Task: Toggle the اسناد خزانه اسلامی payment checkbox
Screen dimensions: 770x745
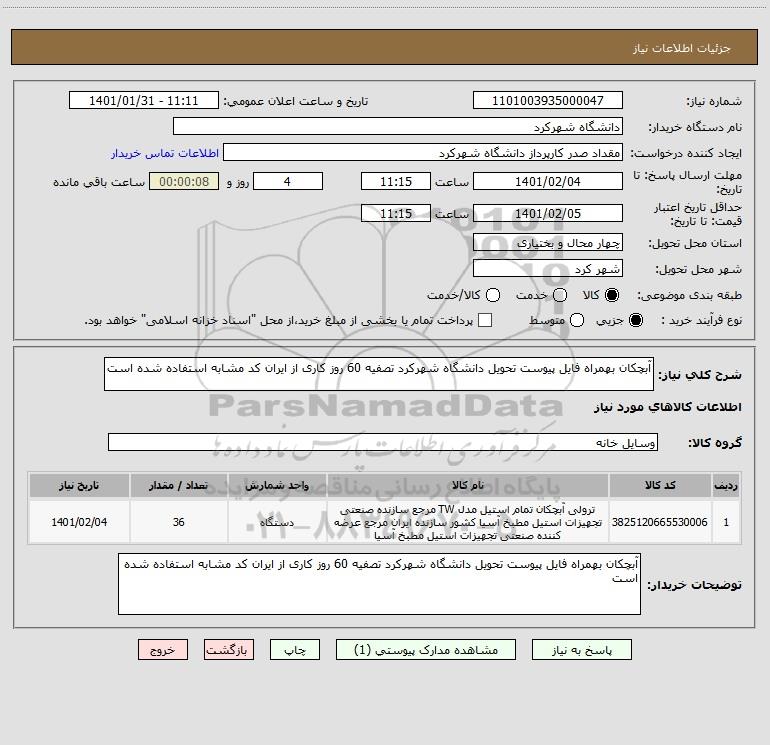Action: point(485,320)
